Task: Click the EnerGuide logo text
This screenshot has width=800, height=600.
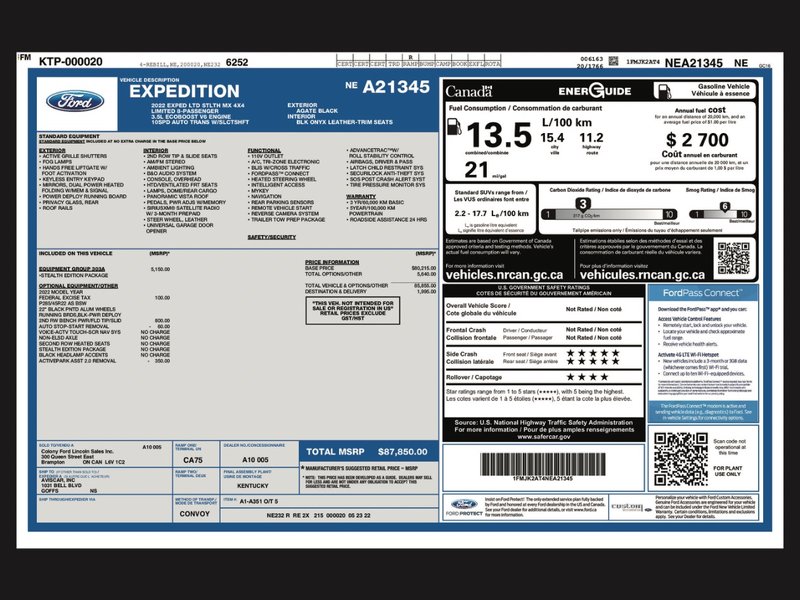Action: (594, 91)
